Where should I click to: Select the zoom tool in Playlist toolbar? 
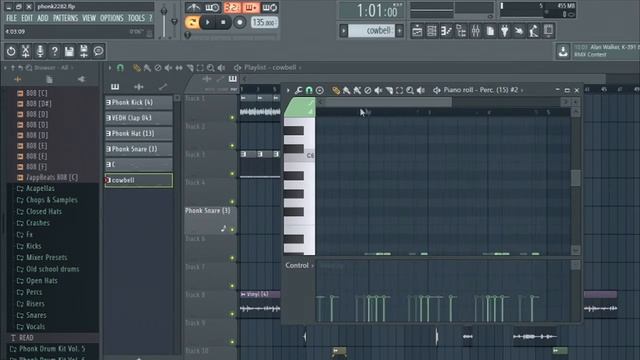coord(211,68)
